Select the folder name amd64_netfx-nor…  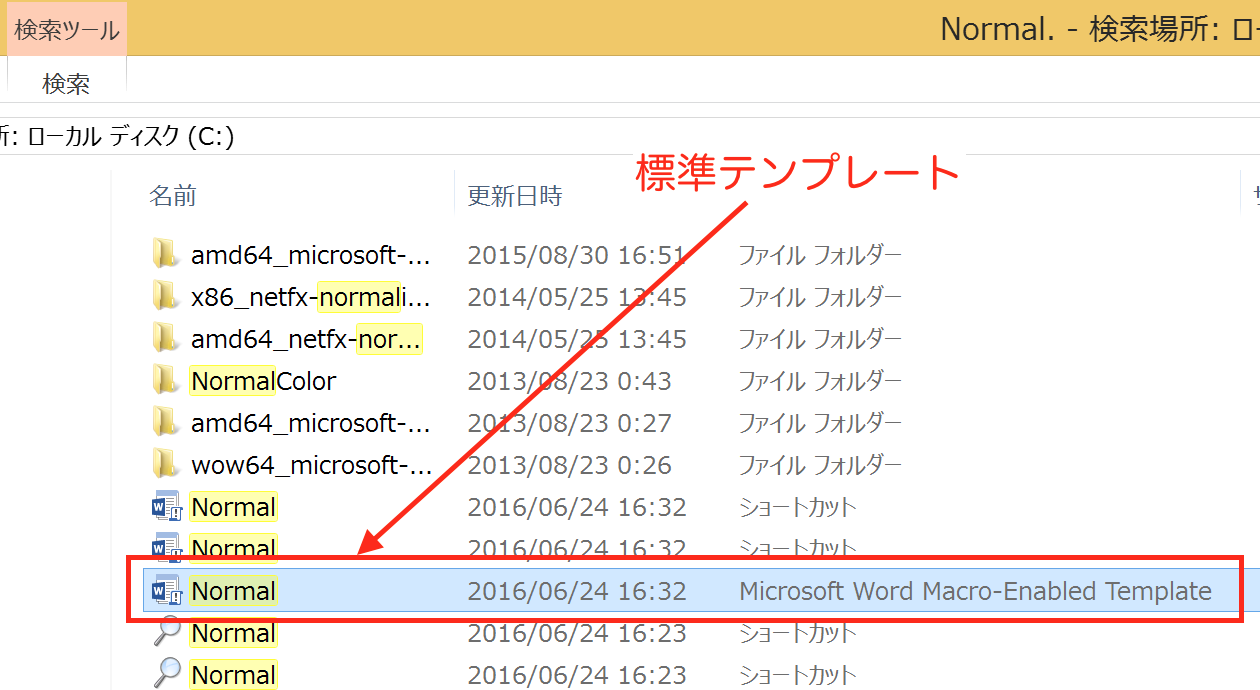click(x=306, y=339)
